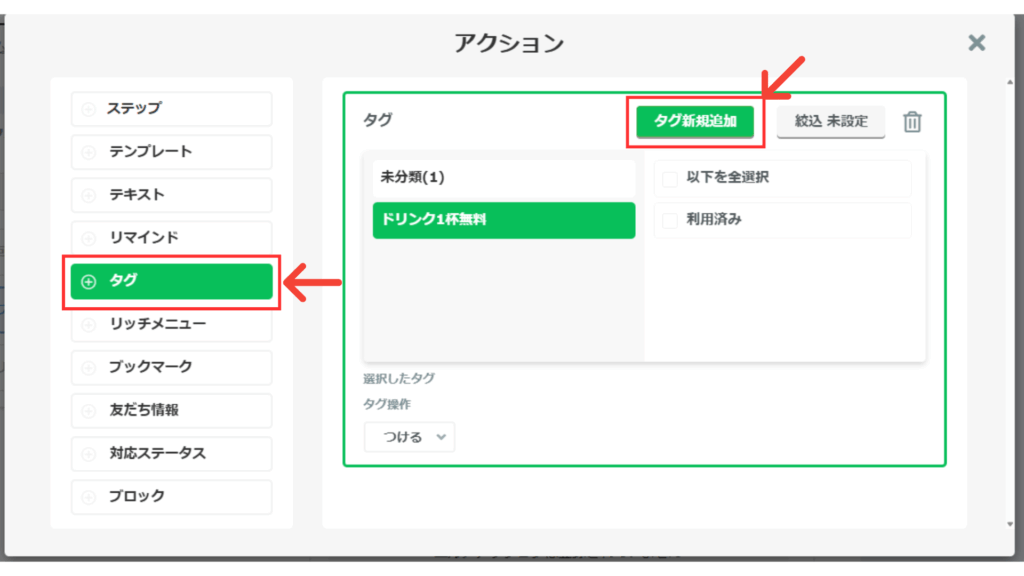
Task: Add the ブロック action
Action: point(171,496)
